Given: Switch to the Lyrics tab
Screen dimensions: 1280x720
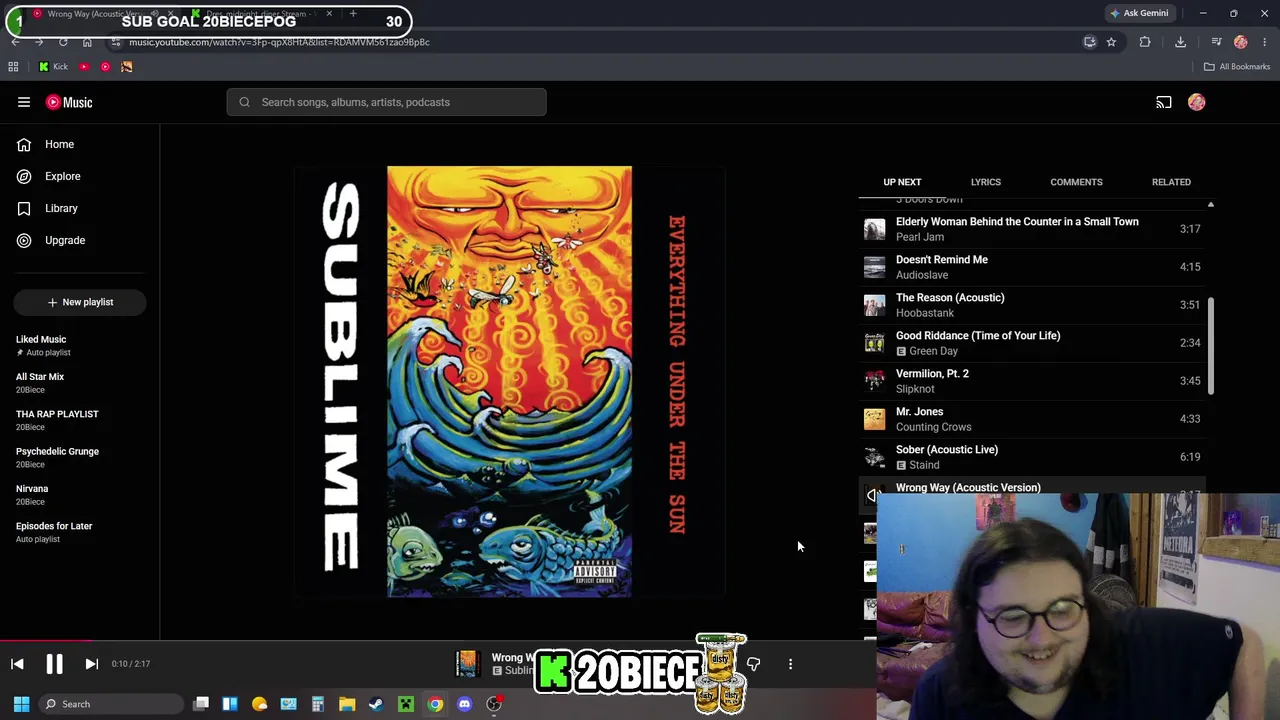Looking at the screenshot, I should pyautogui.click(x=985, y=182).
